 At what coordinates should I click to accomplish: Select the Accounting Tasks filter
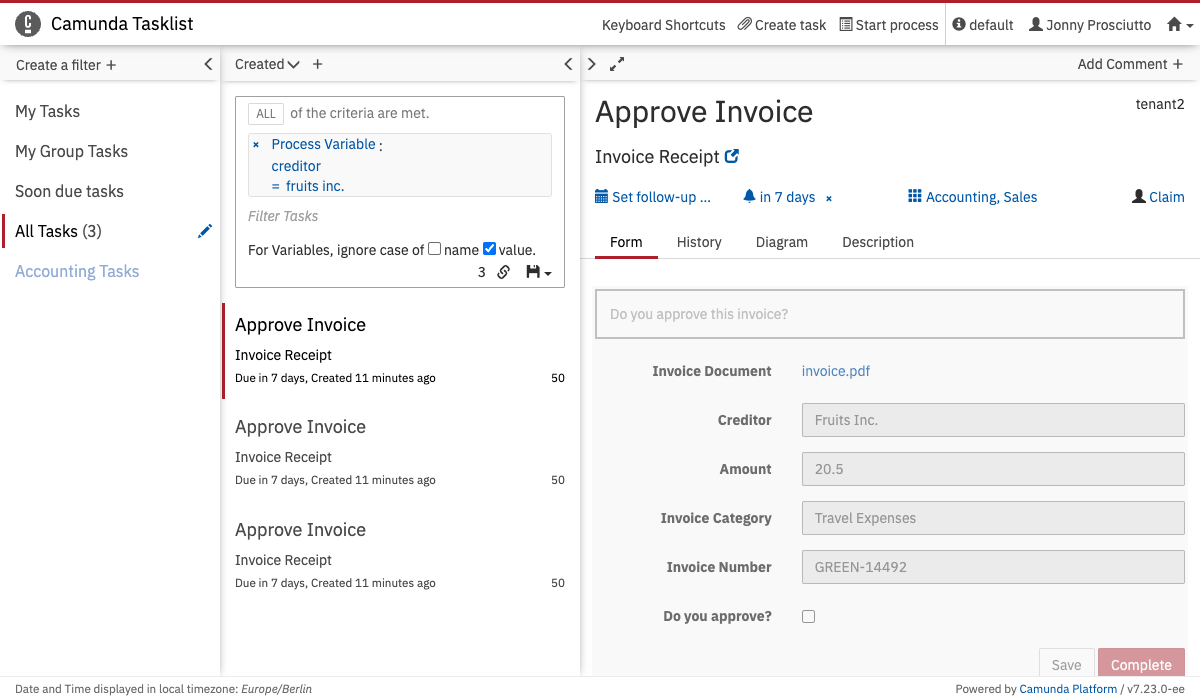click(77, 271)
